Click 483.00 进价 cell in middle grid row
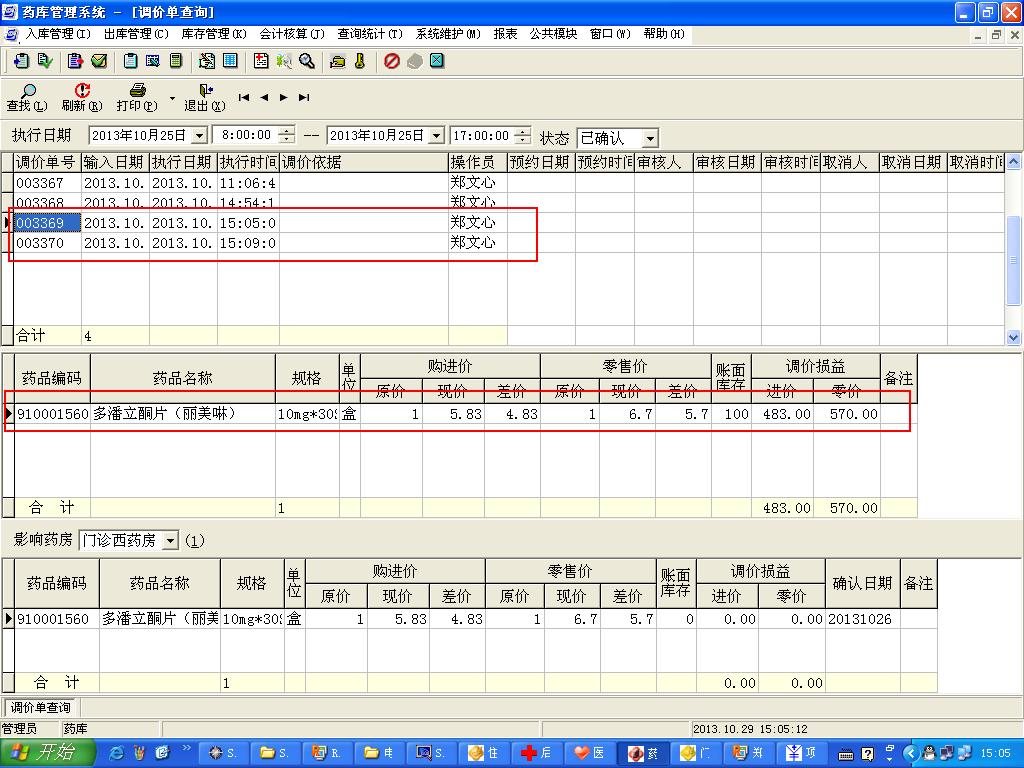The height and width of the screenshot is (768, 1024). (782, 414)
